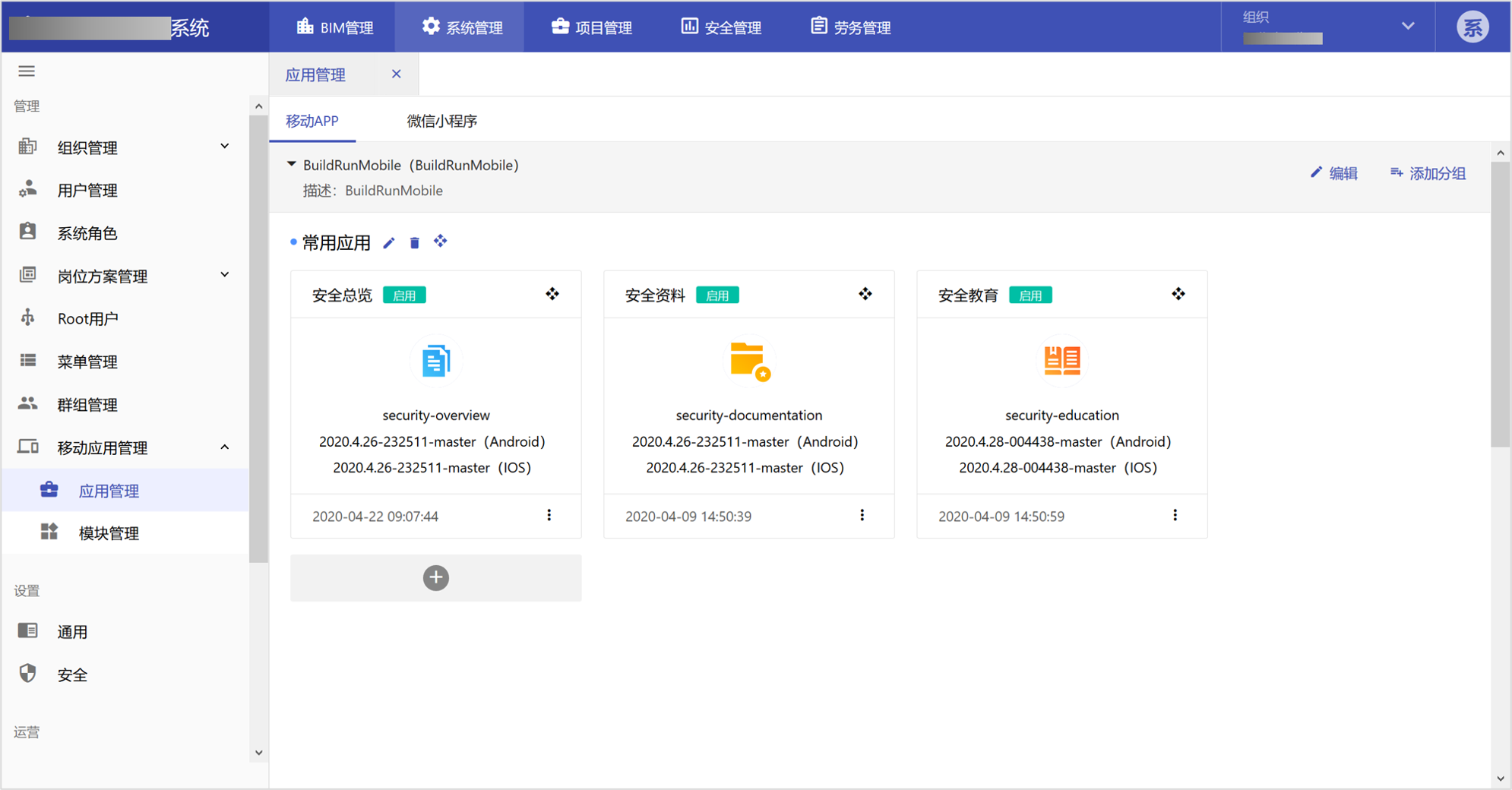Click move handle on 安全总览 card
The width and height of the screenshot is (1512, 790).
[552, 294]
